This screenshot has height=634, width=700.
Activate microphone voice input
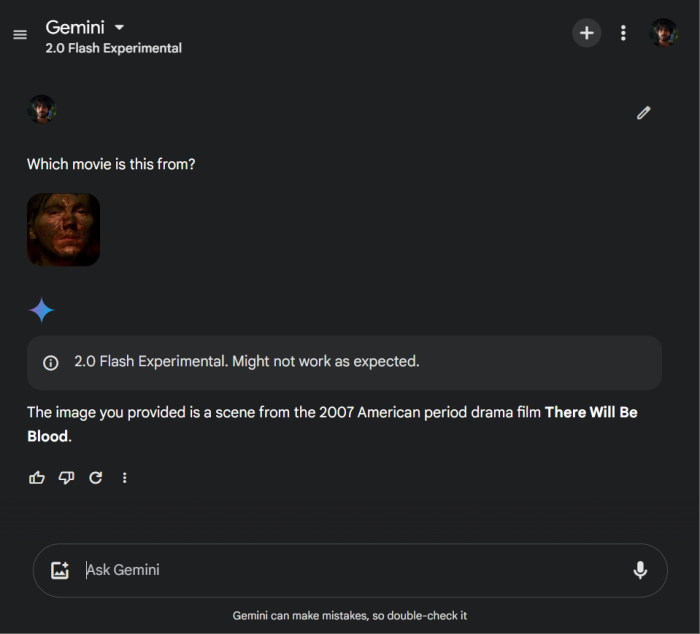tap(640, 570)
